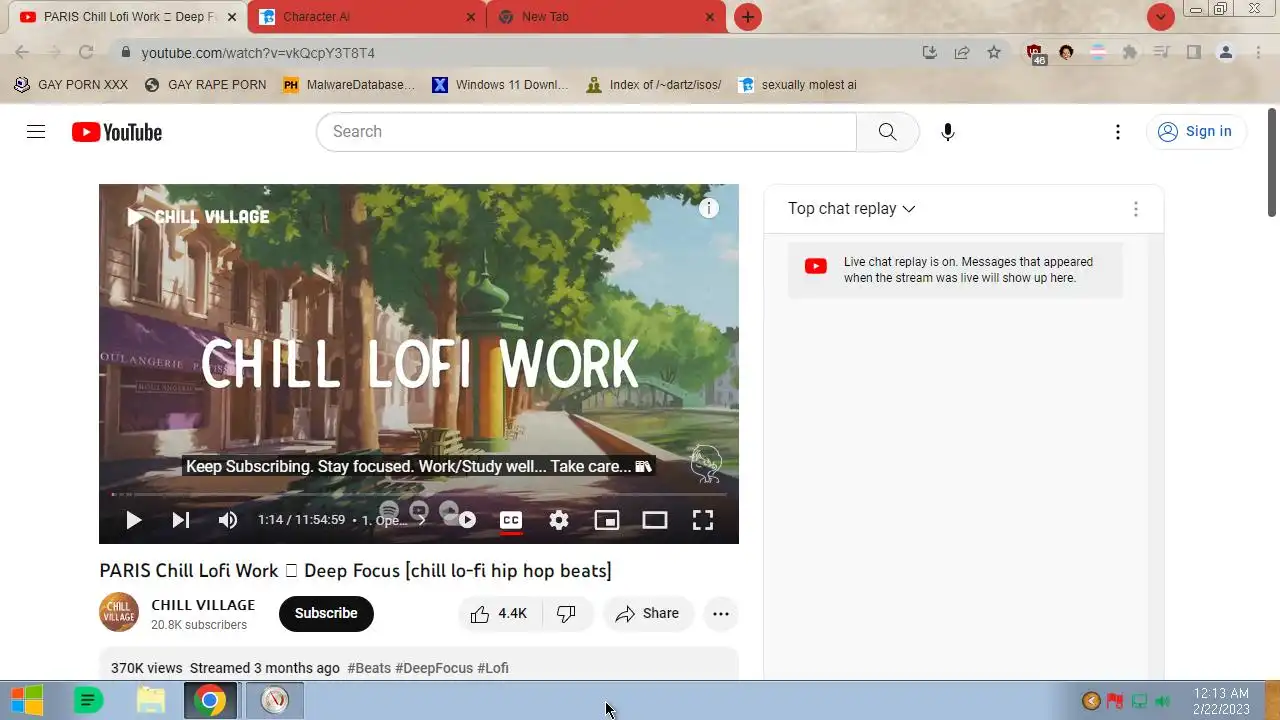This screenshot has width=1280, height=720.
Task: Click the #Lofi hashtag
Action: [493, 668]
